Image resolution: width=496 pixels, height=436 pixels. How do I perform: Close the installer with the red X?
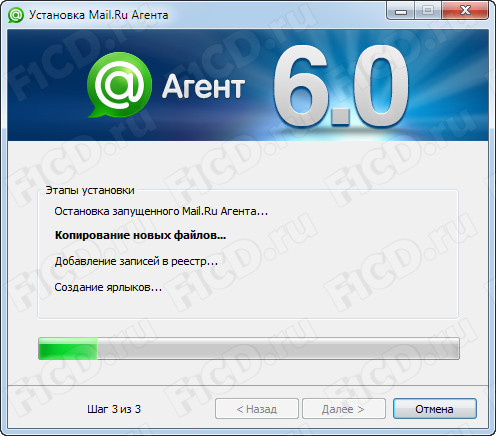click(x=465, y=11)
